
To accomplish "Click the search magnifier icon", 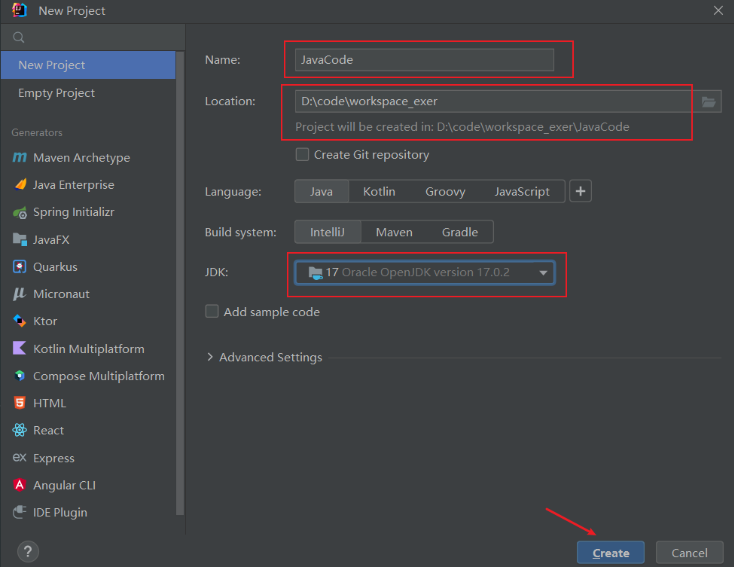I will (x=18, y=37).
